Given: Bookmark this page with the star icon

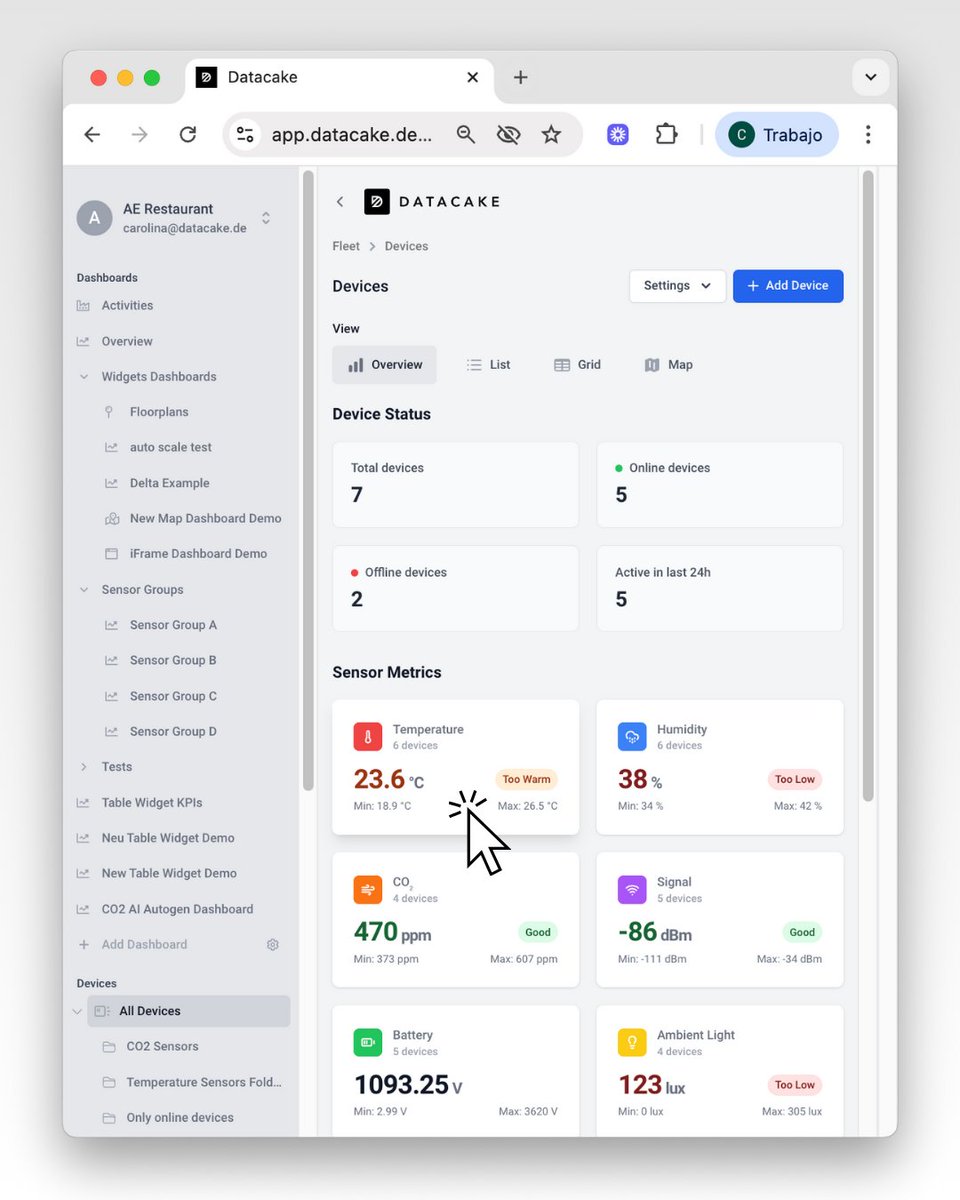Looking at the screenshot, I should click(x=551, y=134).
